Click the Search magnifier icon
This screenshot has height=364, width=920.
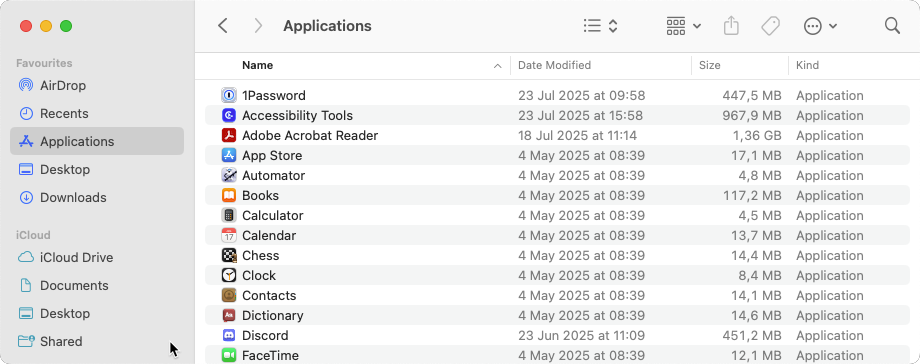click(x=892, y=26)
